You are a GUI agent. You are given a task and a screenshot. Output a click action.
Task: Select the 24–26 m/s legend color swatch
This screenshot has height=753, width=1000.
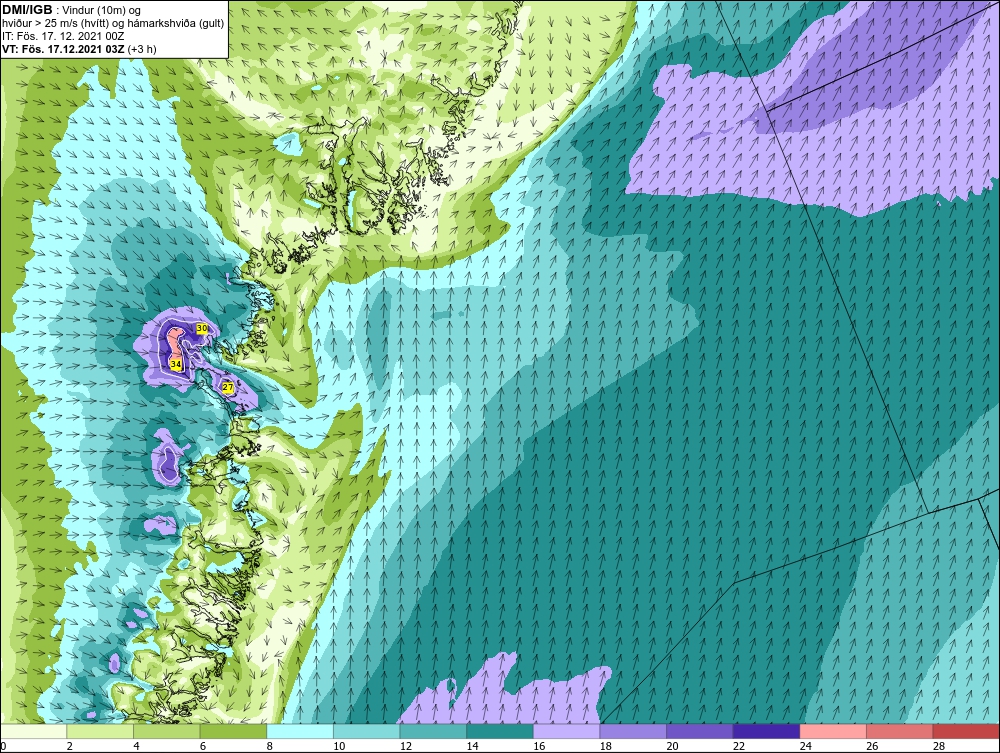click(833, 731)
